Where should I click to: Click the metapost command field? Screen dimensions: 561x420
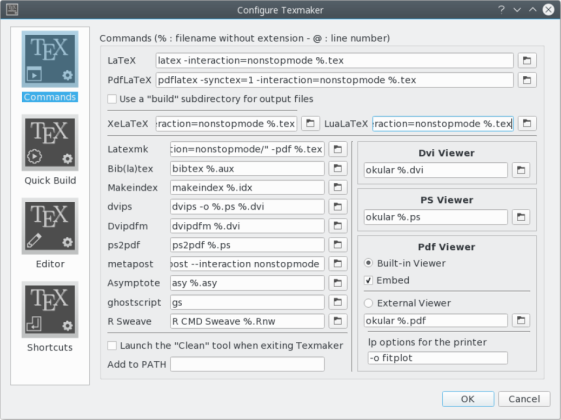point(247,264)
